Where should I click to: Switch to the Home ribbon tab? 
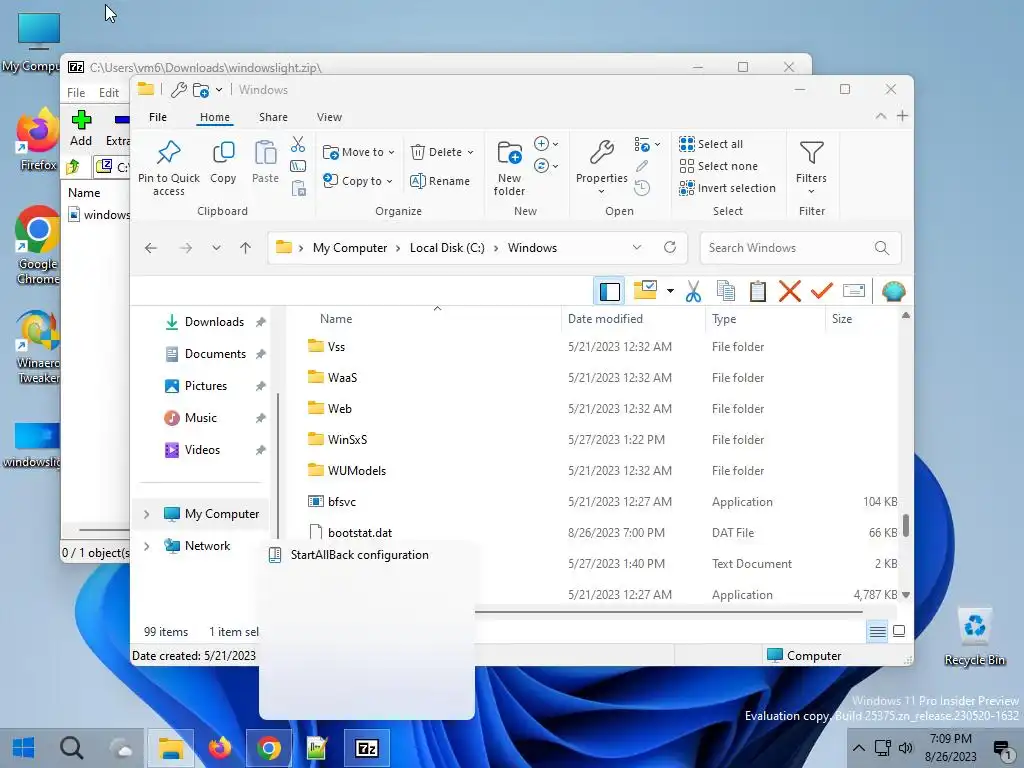pos(215,117)
